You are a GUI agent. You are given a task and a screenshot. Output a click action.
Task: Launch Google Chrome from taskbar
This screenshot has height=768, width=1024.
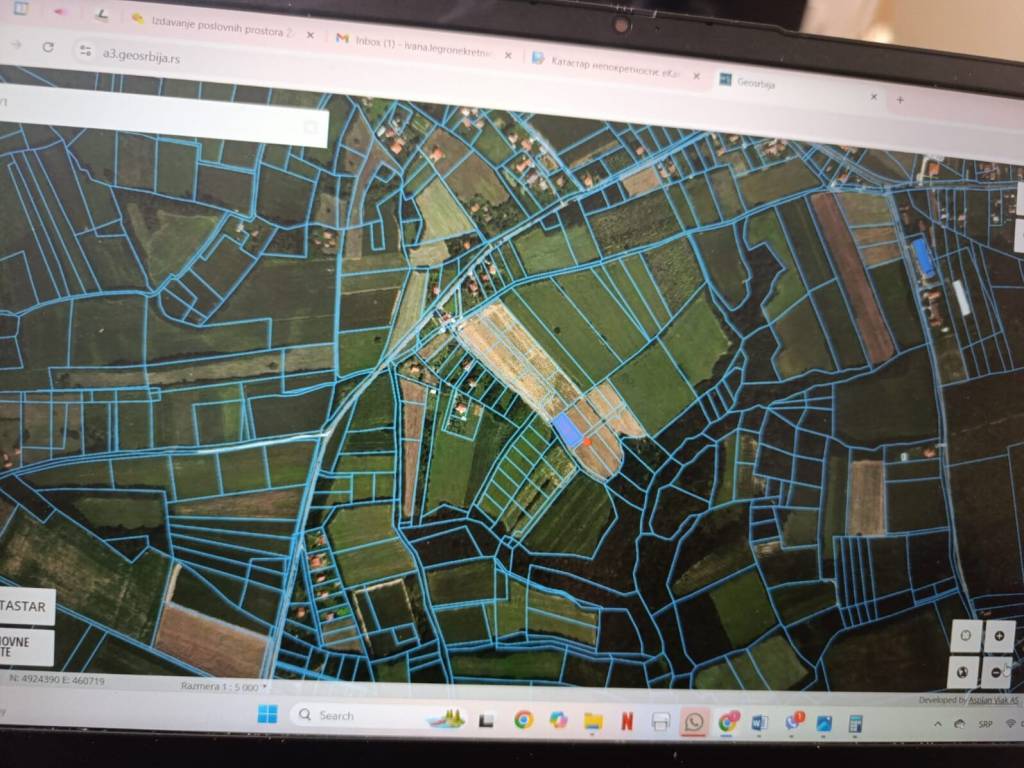(x=523, y=720)
